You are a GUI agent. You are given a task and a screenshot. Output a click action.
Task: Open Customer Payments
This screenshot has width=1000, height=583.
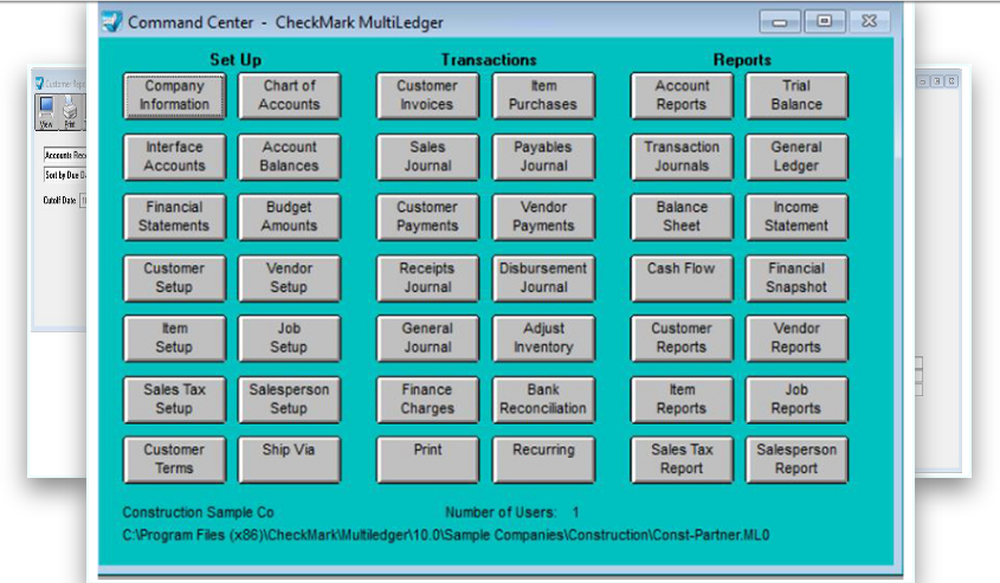coord(427,217)
